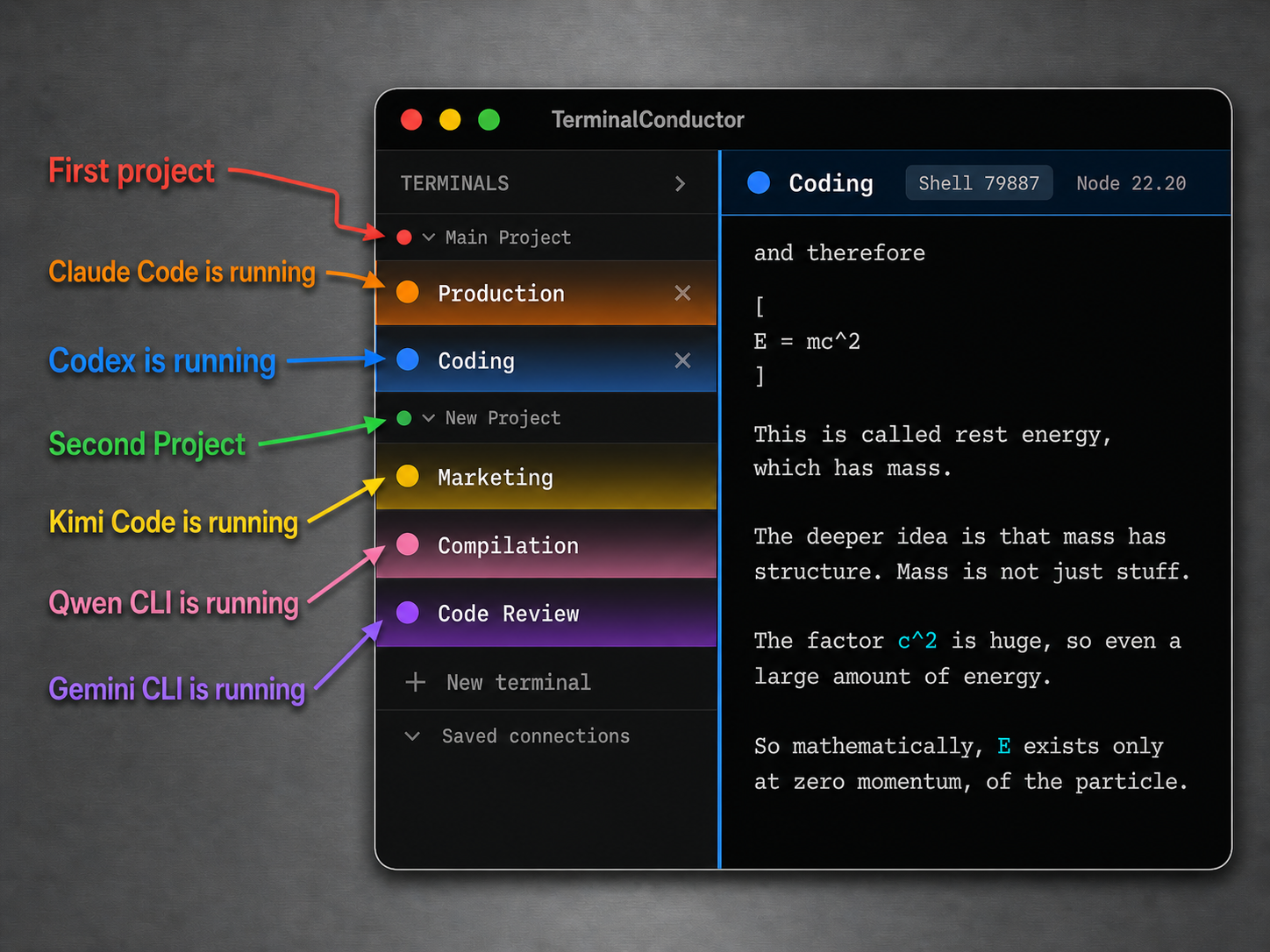Click the line 'which has mass.'
The image size is (1270, 952).
(x=853, y=468)
